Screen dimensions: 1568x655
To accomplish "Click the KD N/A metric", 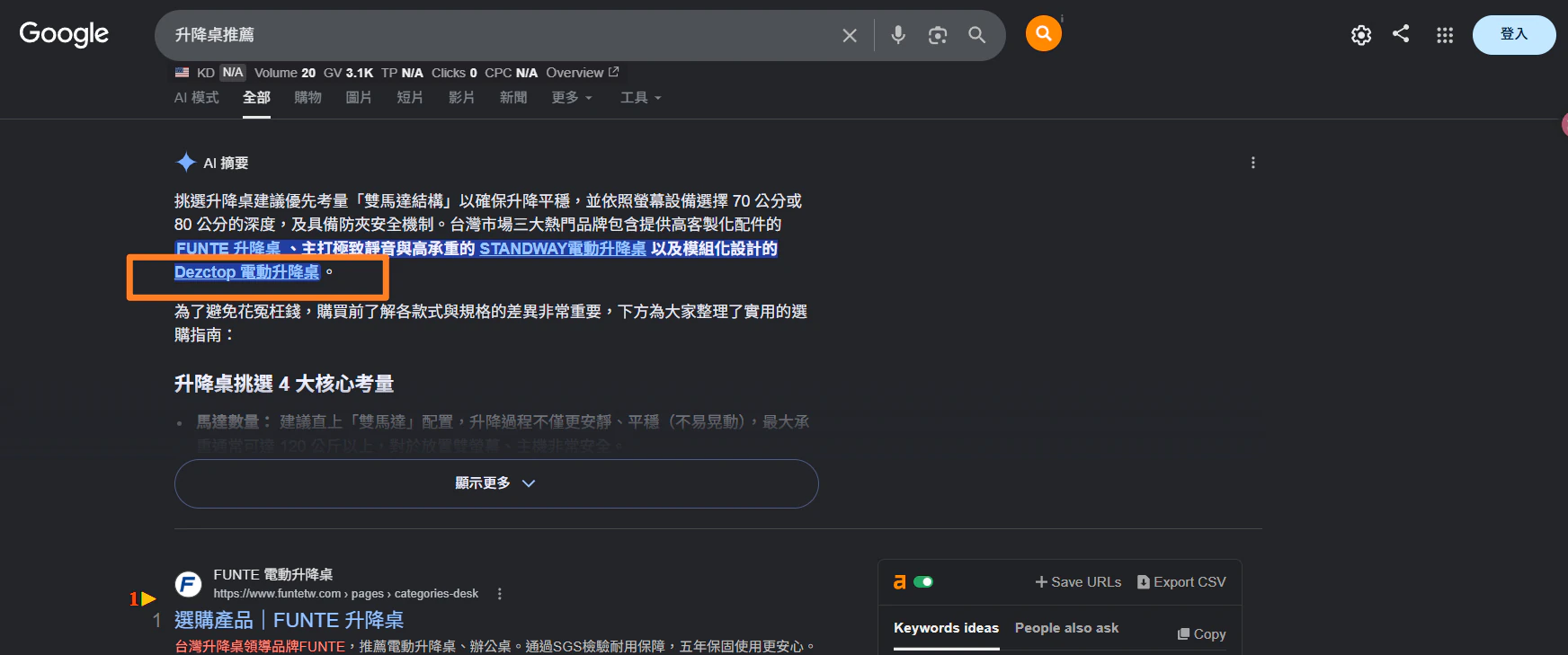I will 221,73.
